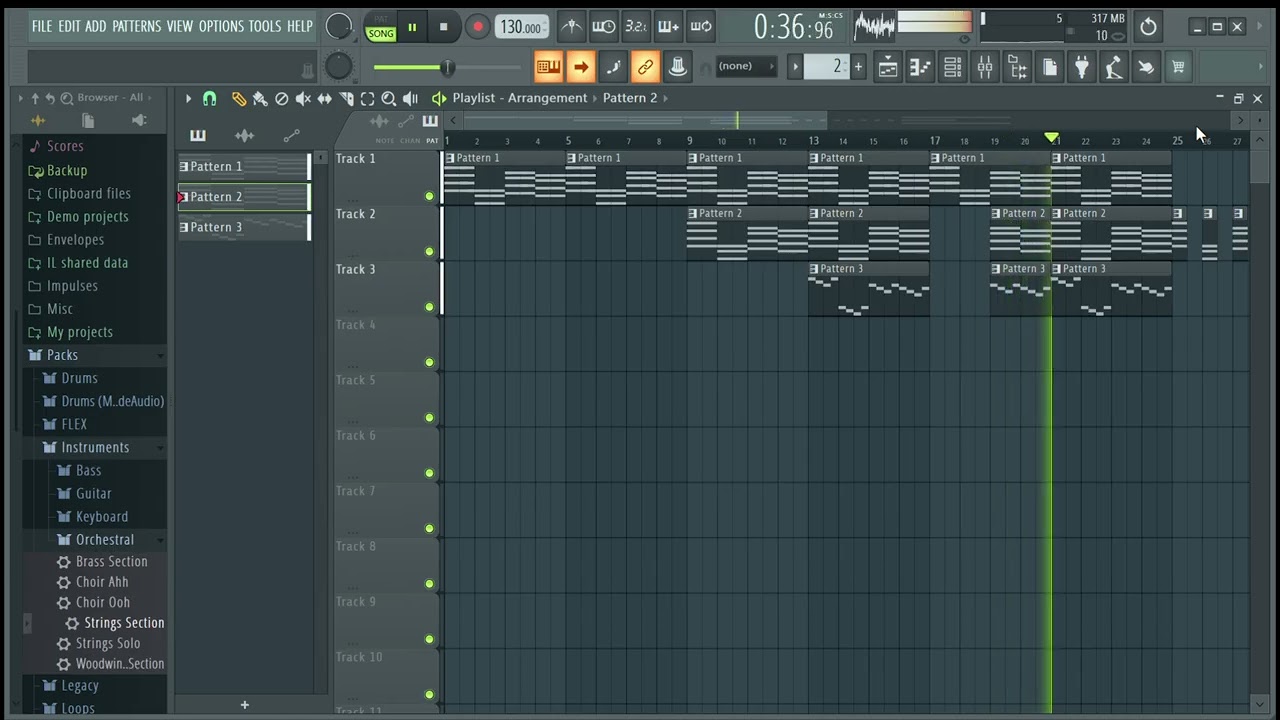Click the red record button

[477, 27]
